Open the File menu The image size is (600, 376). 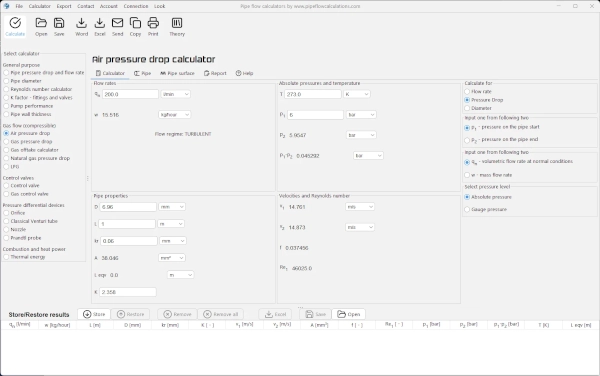coord(19,6)
